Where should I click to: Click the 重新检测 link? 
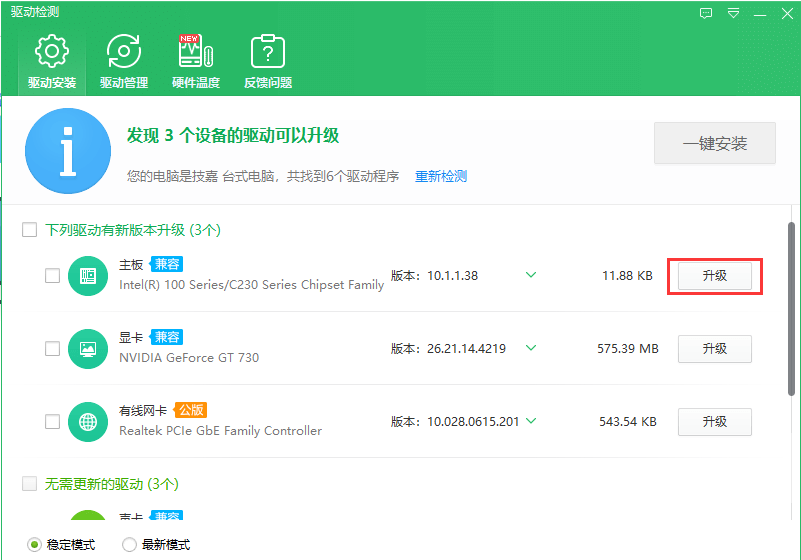pyautogui.click(x=441, y=176)
